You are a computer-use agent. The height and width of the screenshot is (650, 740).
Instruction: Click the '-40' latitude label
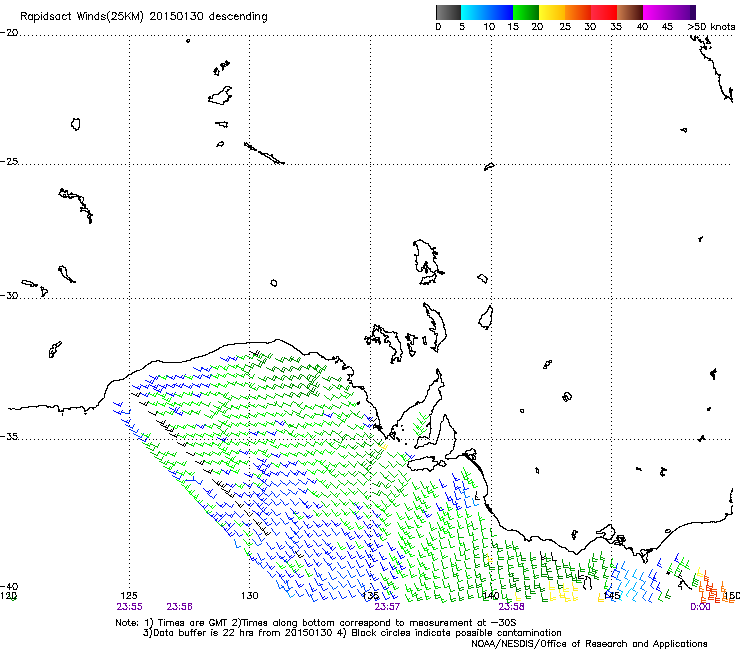tap(9, 586)
